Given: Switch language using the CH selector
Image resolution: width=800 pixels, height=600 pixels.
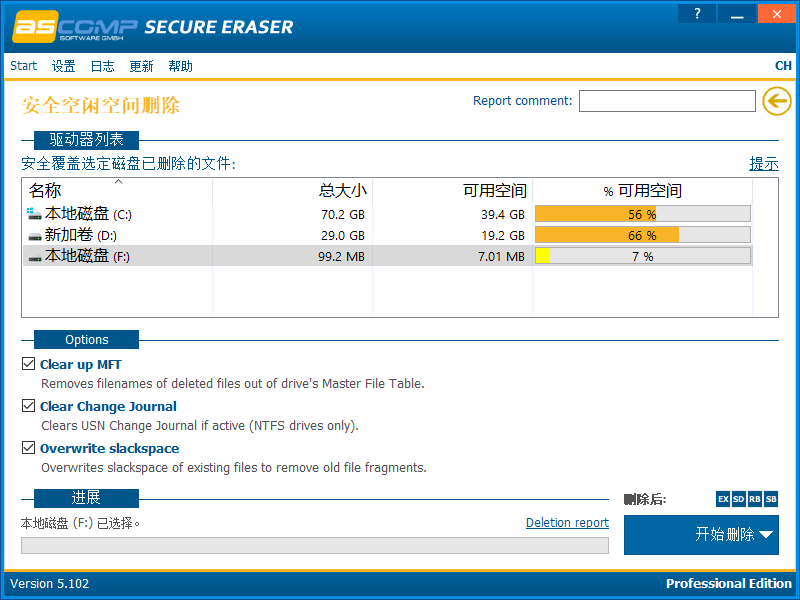Looking at the screenshot, I should (x=783, y=66).
